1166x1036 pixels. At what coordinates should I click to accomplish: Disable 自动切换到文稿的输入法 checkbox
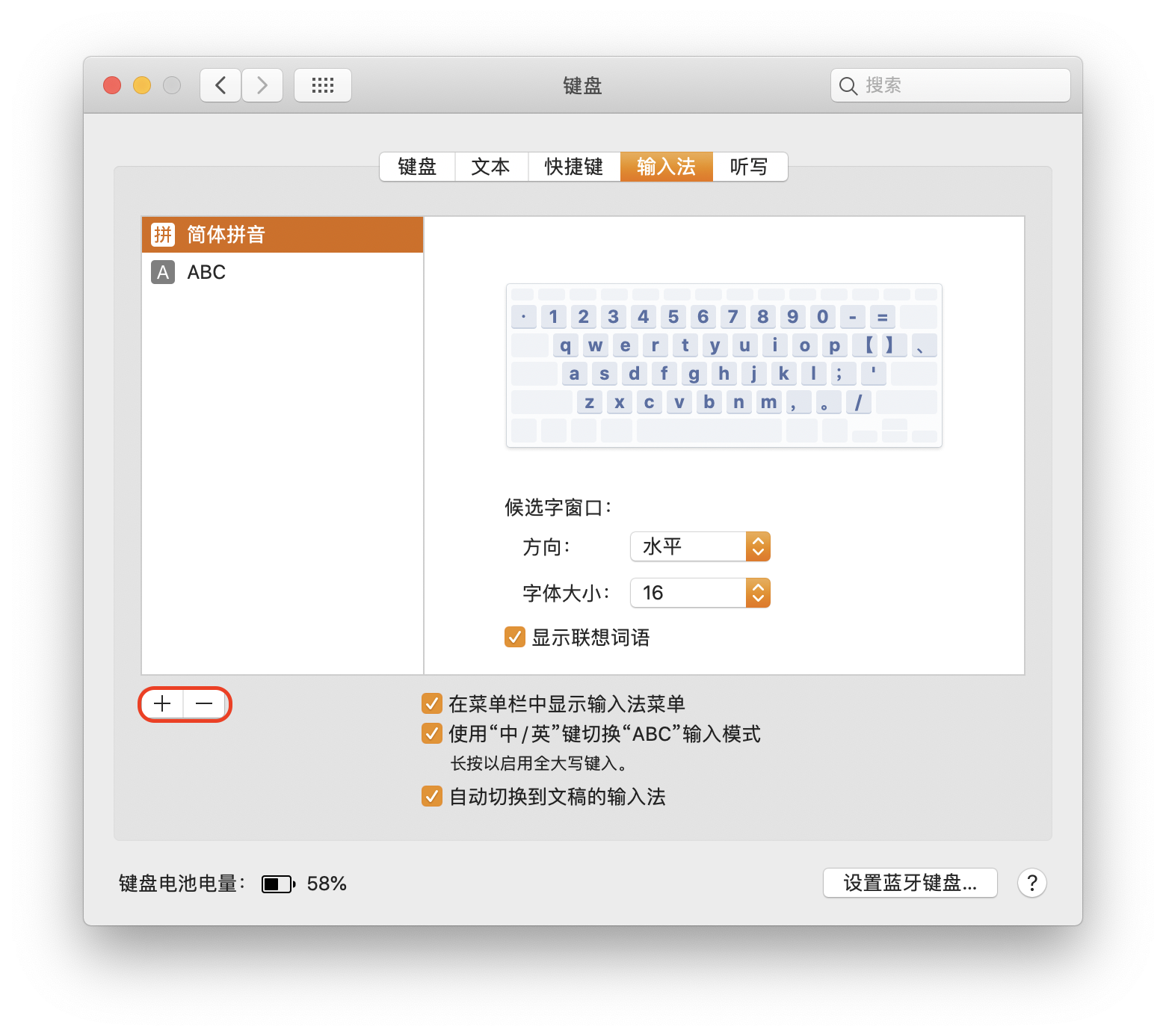[432, 796]
